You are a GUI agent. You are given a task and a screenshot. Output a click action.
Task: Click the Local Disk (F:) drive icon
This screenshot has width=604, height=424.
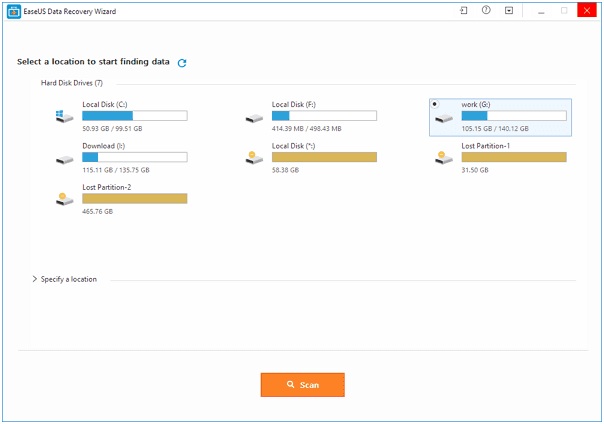tap(254, 117)
